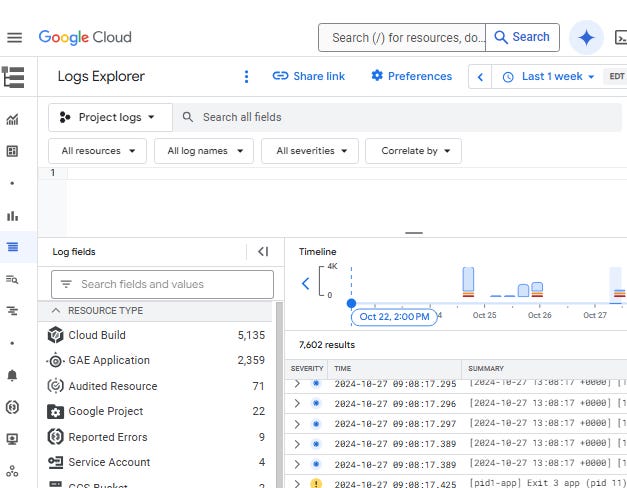Filter by Cloud Build count 5,135

point(251,335)
